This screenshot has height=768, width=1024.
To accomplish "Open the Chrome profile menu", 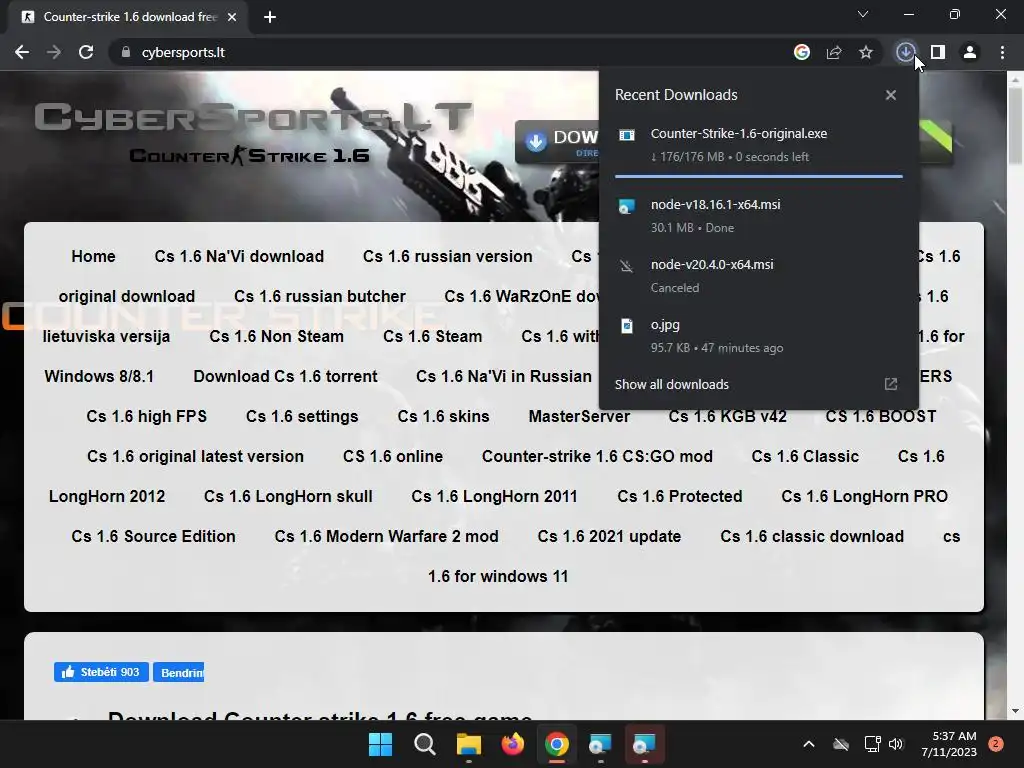I will (x=970, y=52).
